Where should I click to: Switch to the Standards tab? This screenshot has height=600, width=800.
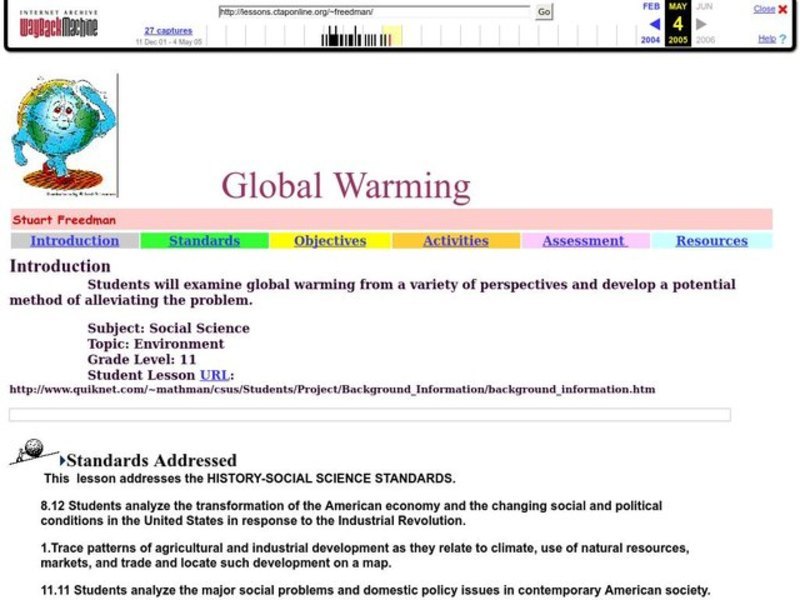click(203, 240)
